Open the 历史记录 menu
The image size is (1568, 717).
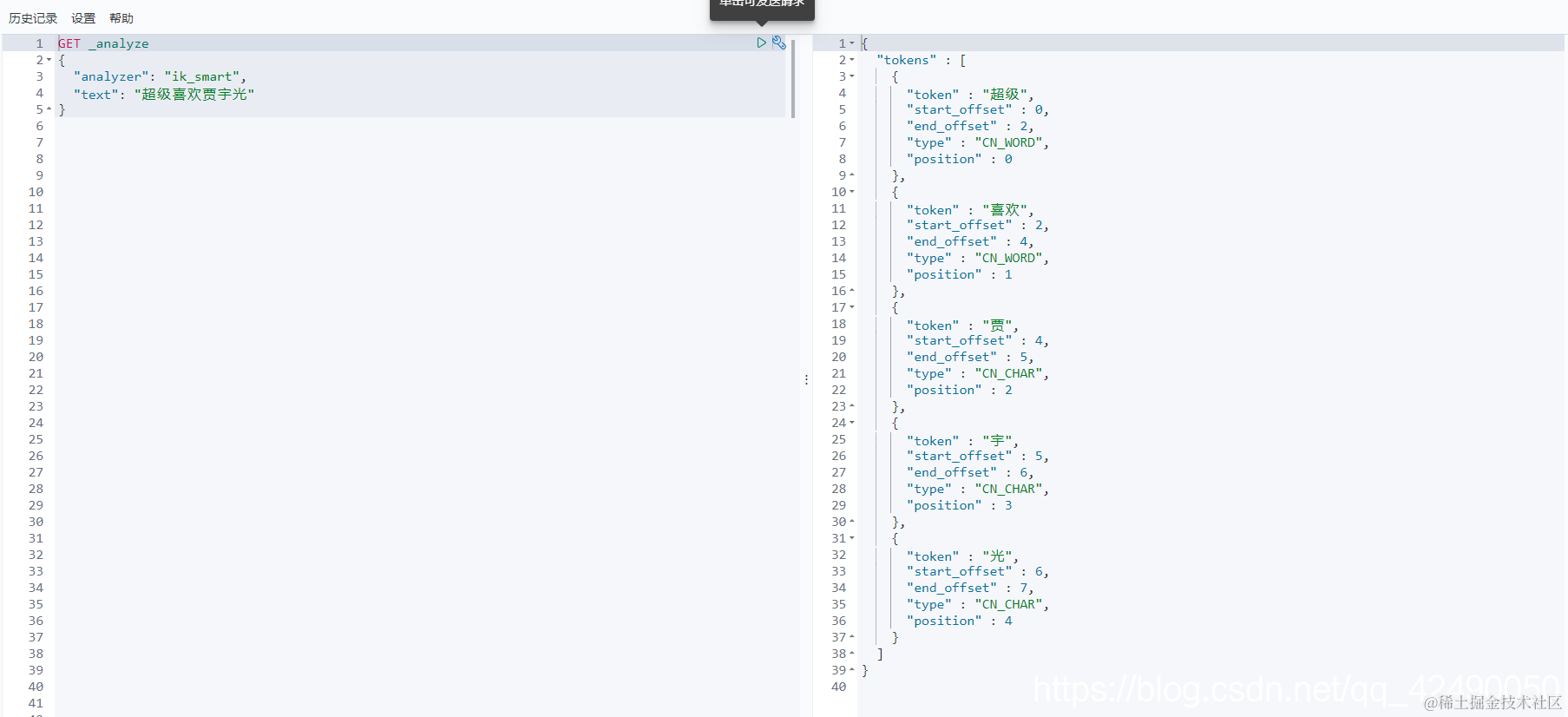pos(33,18)
